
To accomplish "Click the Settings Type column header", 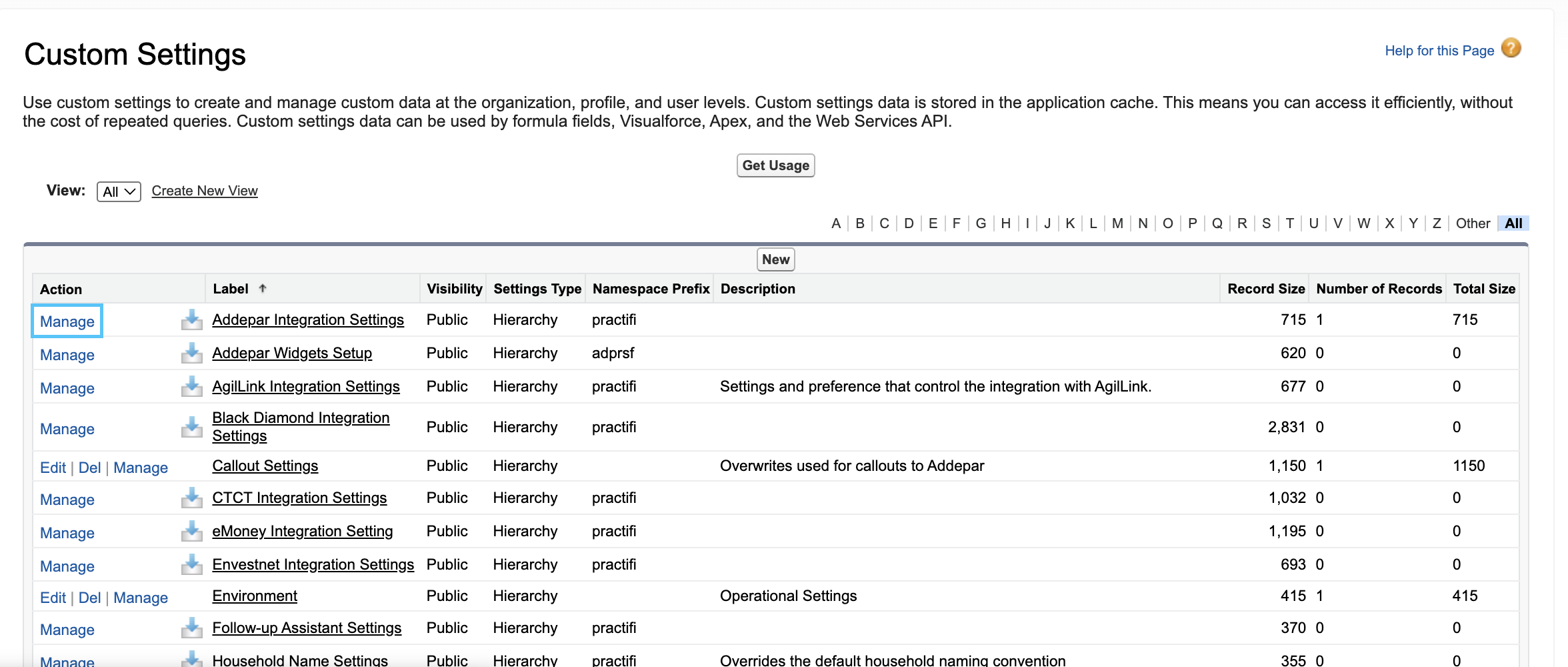I will point(537,289).
